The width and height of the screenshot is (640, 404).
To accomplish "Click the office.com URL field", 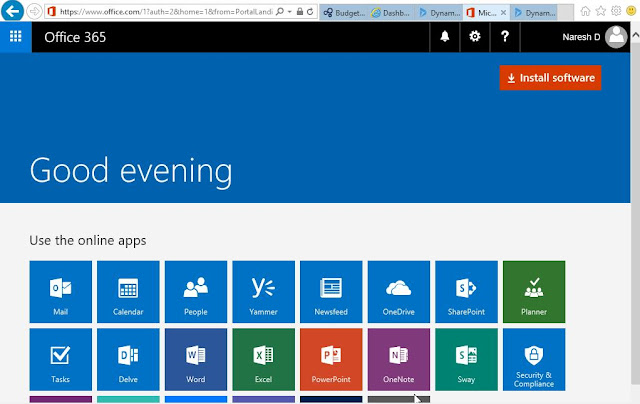I will (166, 12).
